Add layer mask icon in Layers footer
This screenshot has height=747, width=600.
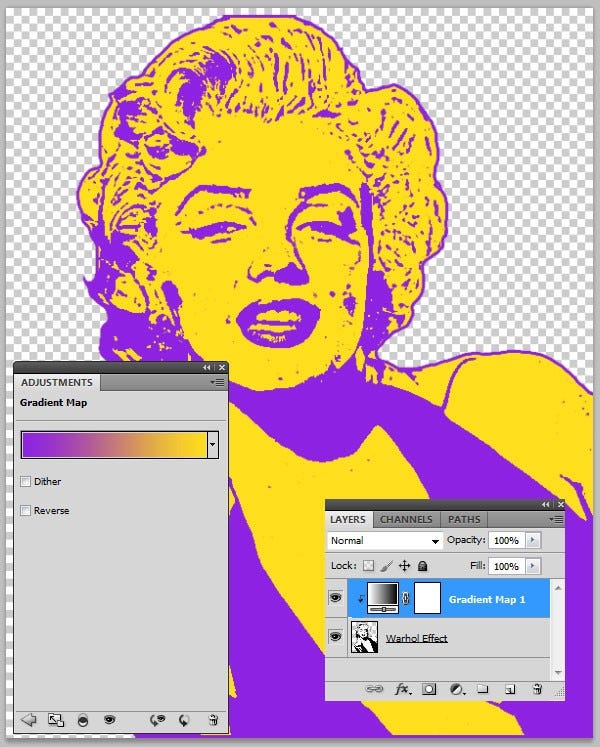click(x=429, y=689)
